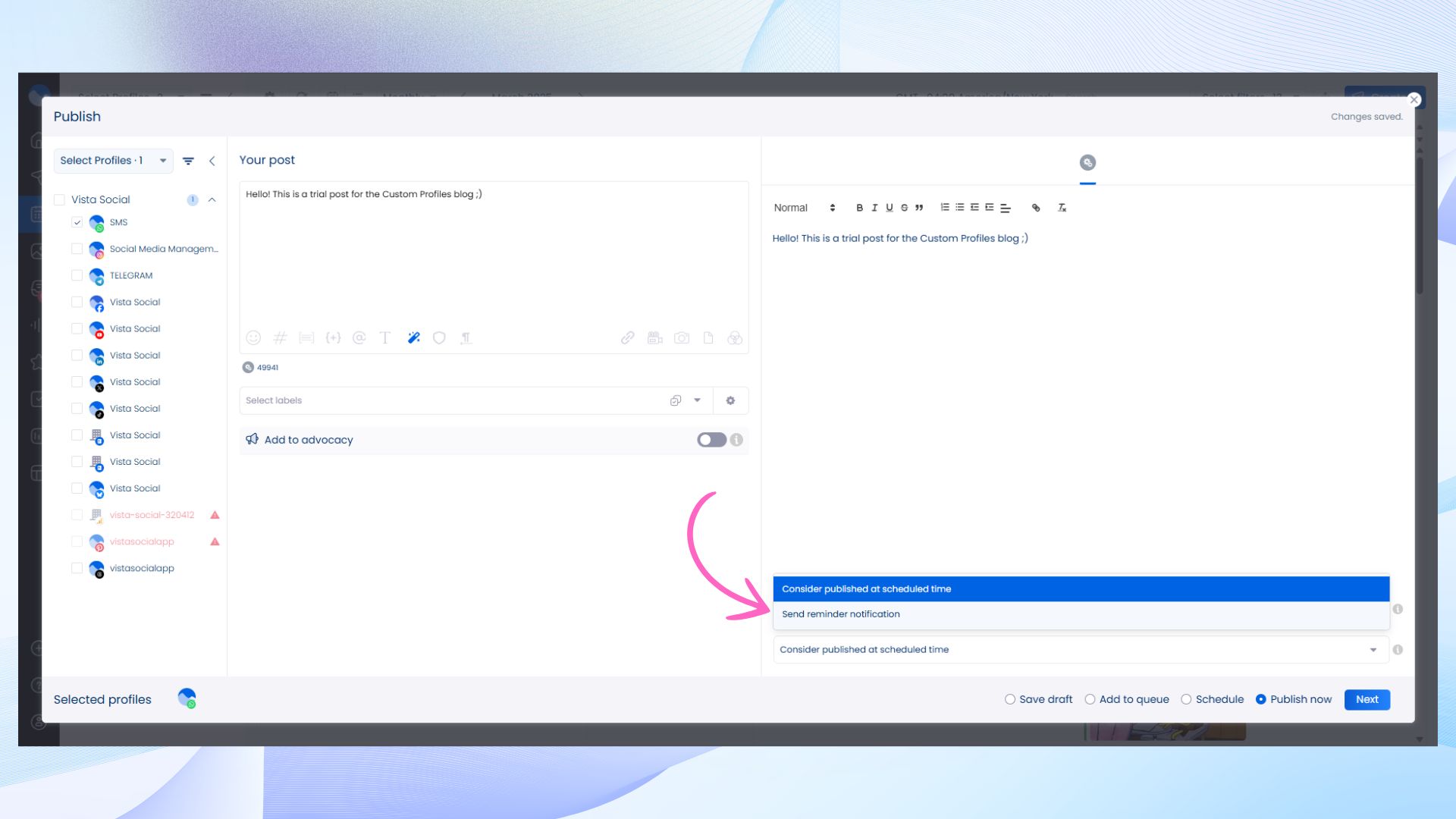This screenshot has width=1456, height=819.
Task: Open the Select Profiles dropdown
Action: 113,161
